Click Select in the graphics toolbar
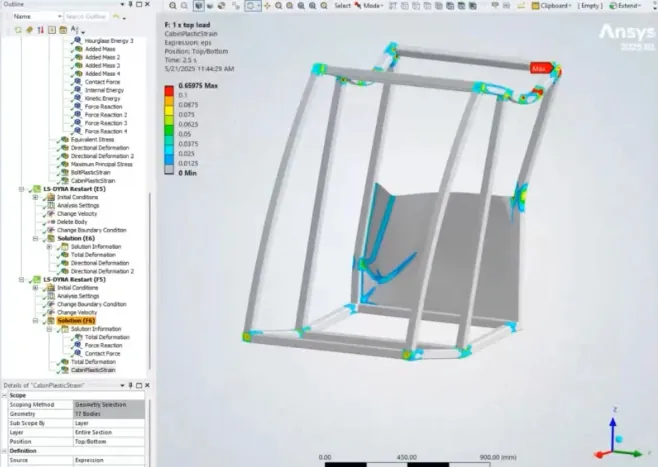This screenshot has height=467, width=658. pos(342,6)
